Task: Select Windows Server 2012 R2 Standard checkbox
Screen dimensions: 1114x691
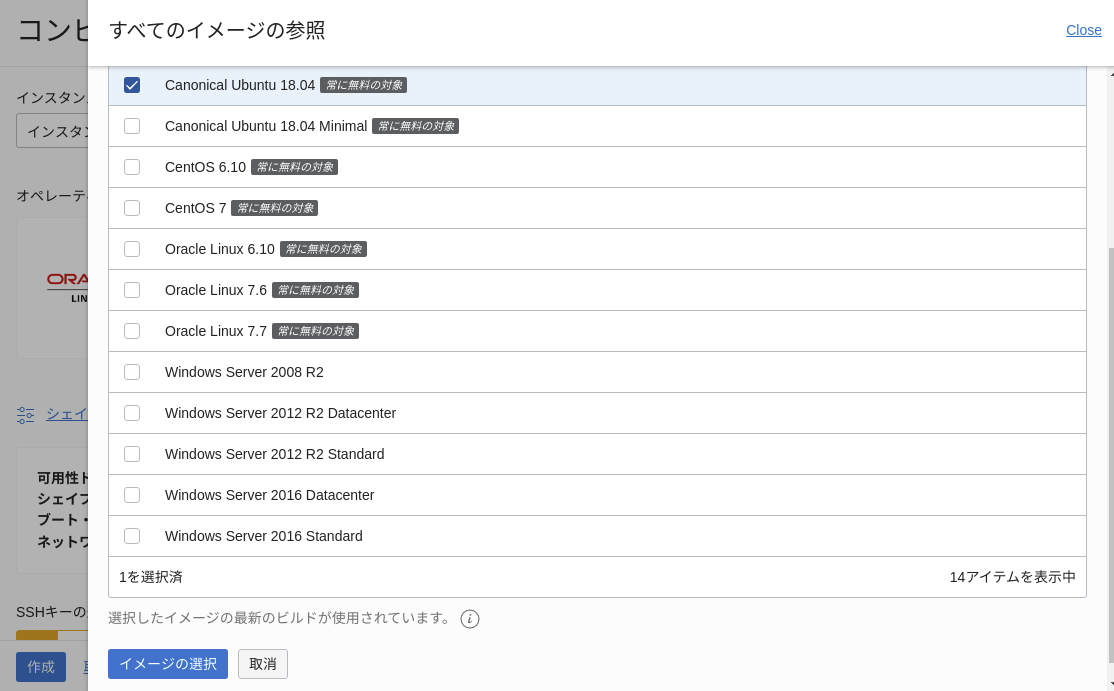Action: click(x=132, y=454)
